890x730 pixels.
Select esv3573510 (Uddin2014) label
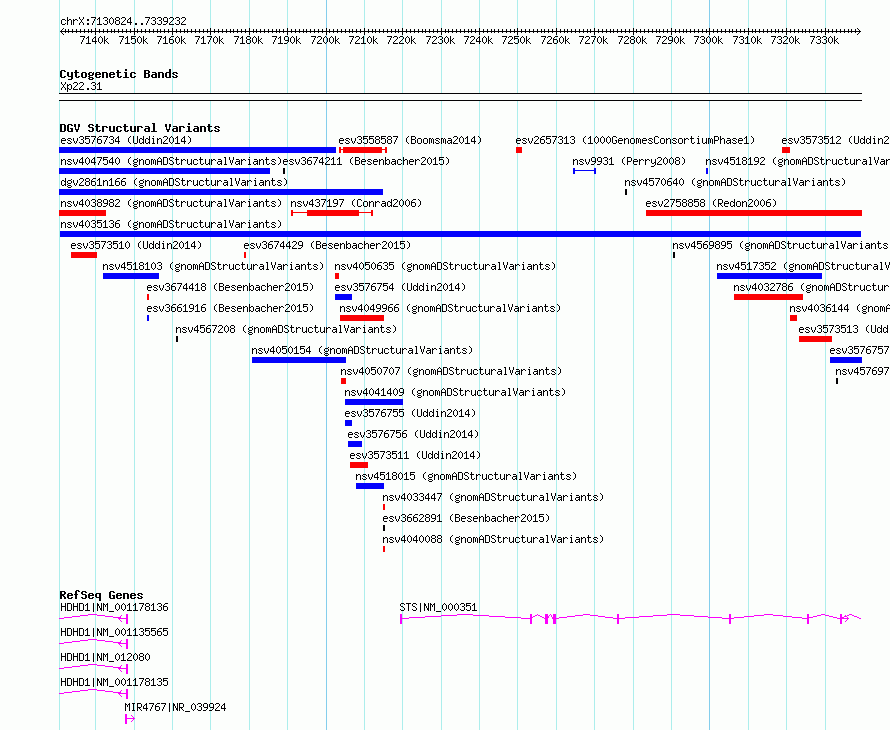pos(136,245)
